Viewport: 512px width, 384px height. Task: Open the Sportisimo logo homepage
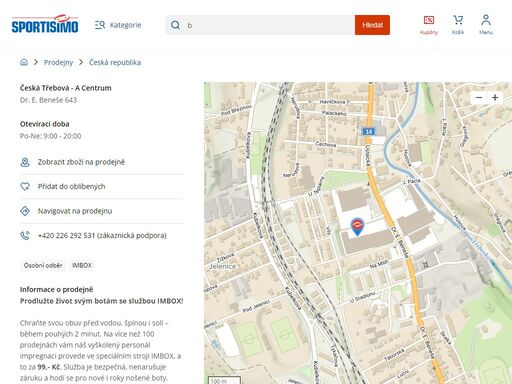tap(45, 24)
